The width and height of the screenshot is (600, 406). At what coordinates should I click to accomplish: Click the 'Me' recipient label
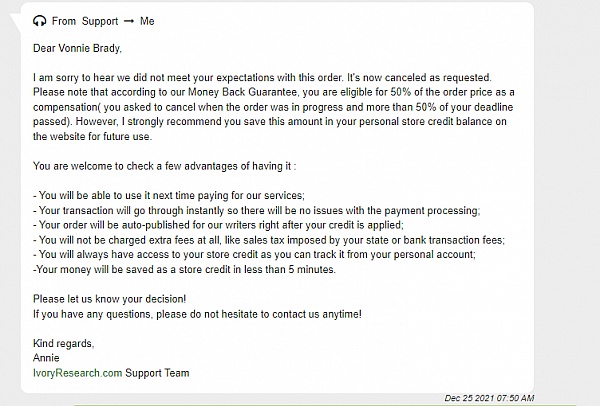[147, 21]
